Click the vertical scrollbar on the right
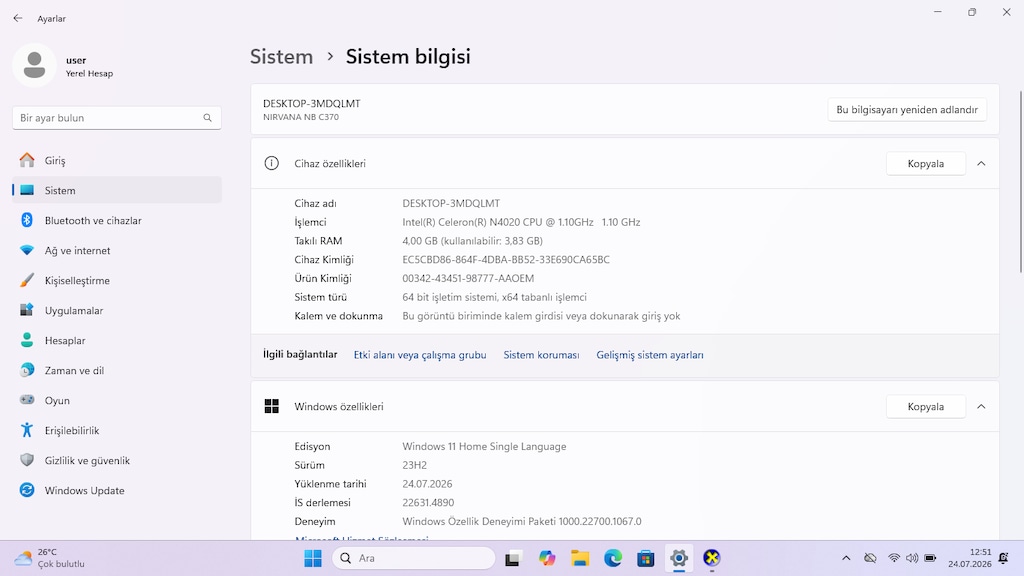1024x576 pixels. pos(1020,182)
